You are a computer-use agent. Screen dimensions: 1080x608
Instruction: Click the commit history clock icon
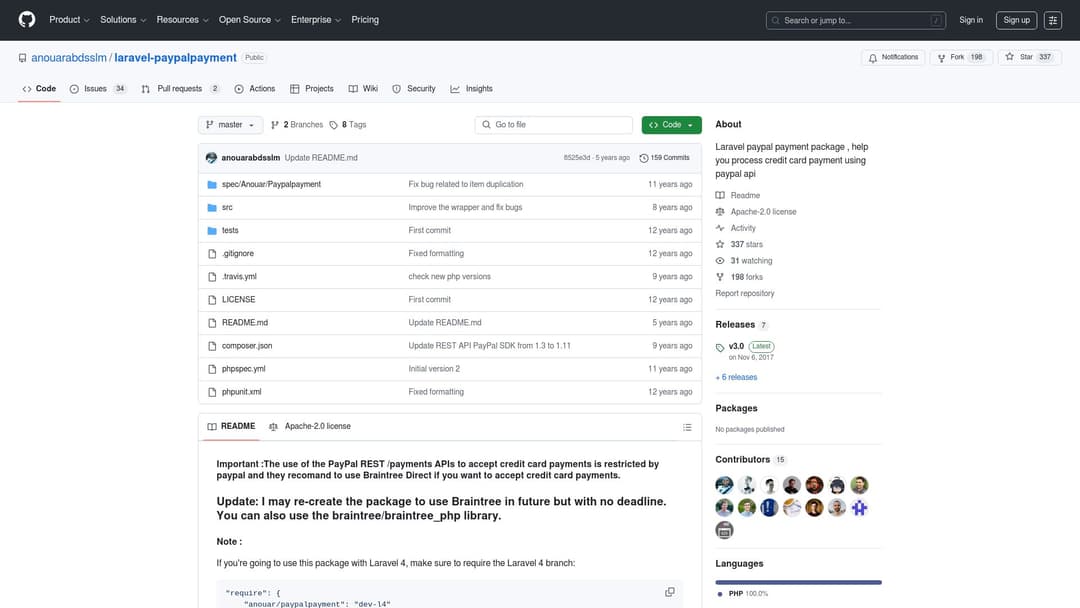tap(643, 158)
